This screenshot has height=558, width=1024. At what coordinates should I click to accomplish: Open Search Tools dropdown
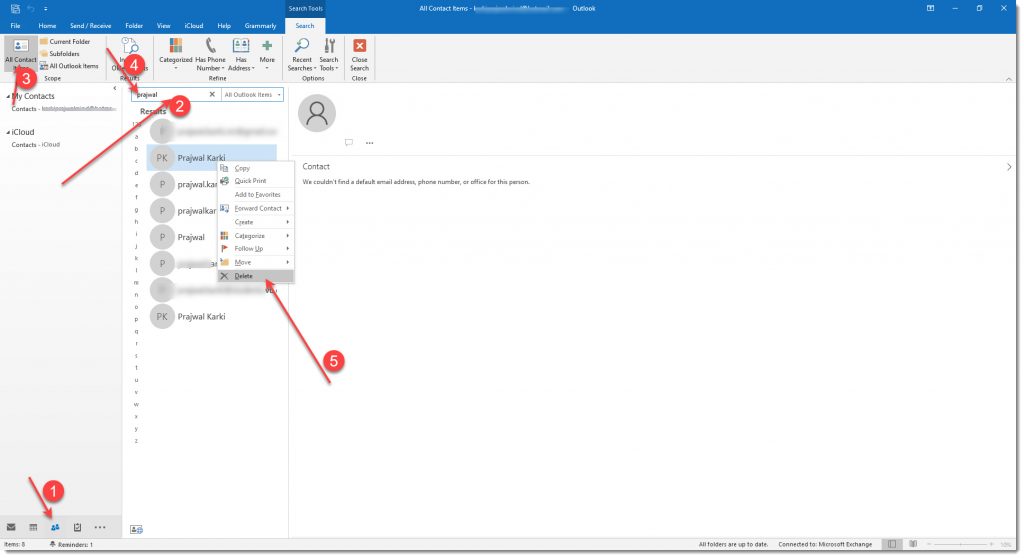[329, 54]
